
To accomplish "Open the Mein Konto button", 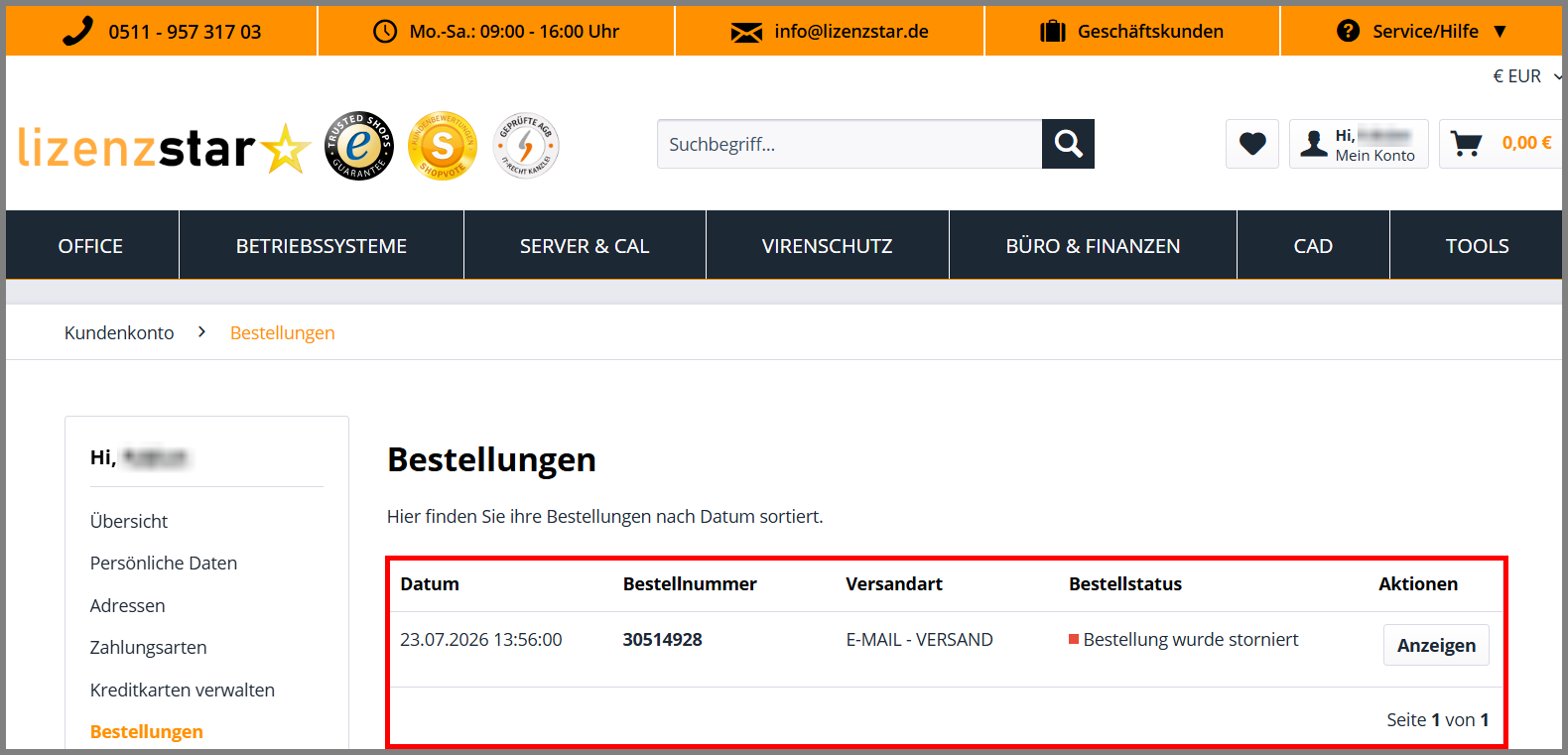I will point(1359,144).
